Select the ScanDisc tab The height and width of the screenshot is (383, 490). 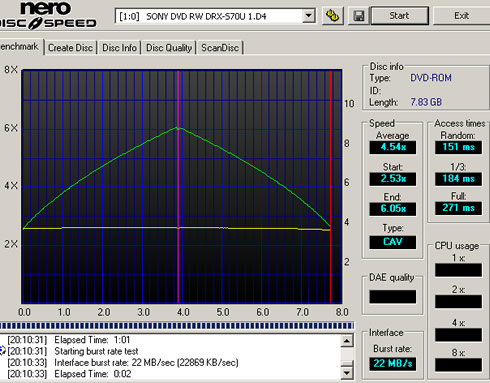(220, 48)
